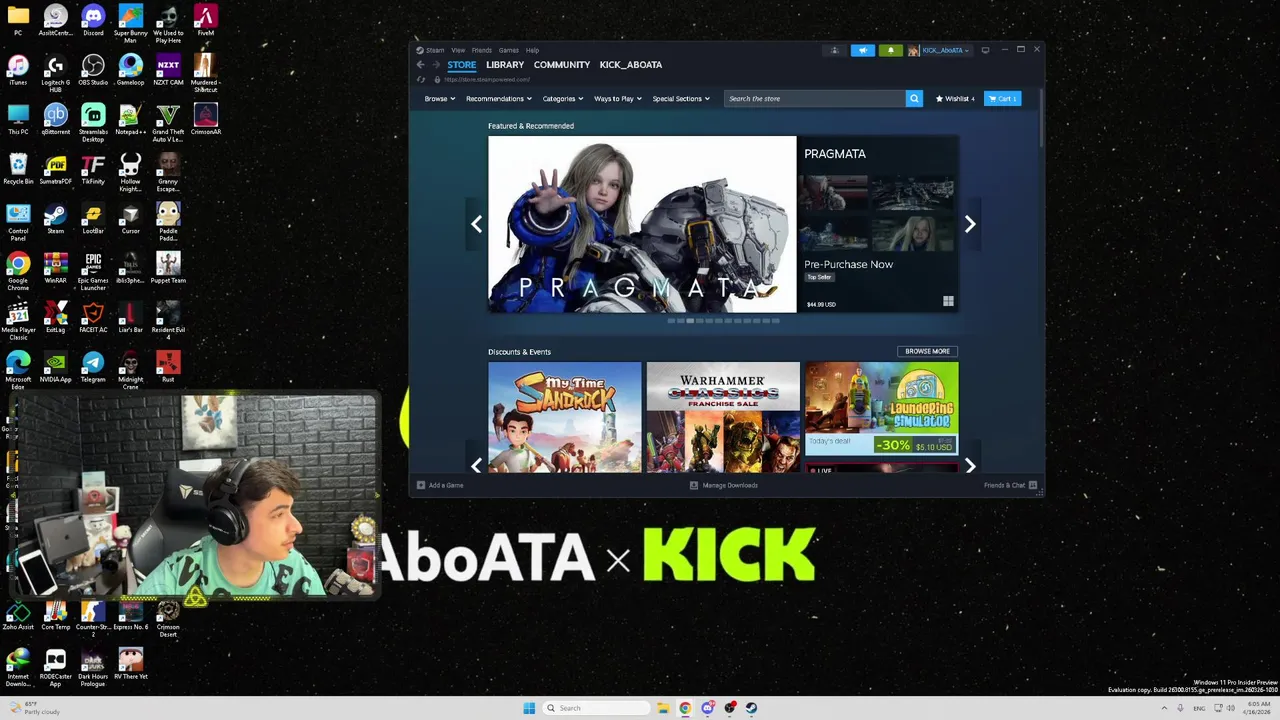
Task: Switch to the STORE tab
Action: [462, 65]
